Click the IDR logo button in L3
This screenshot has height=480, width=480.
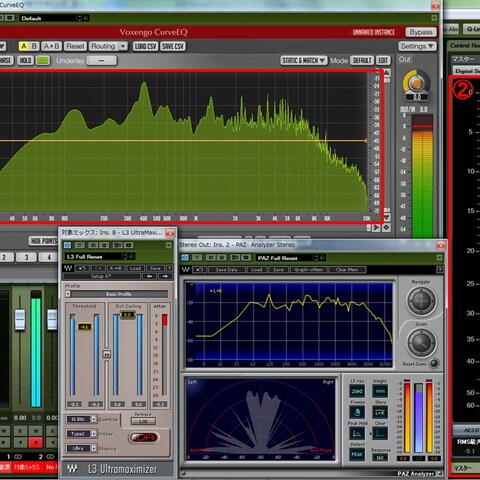coord(144,437)
